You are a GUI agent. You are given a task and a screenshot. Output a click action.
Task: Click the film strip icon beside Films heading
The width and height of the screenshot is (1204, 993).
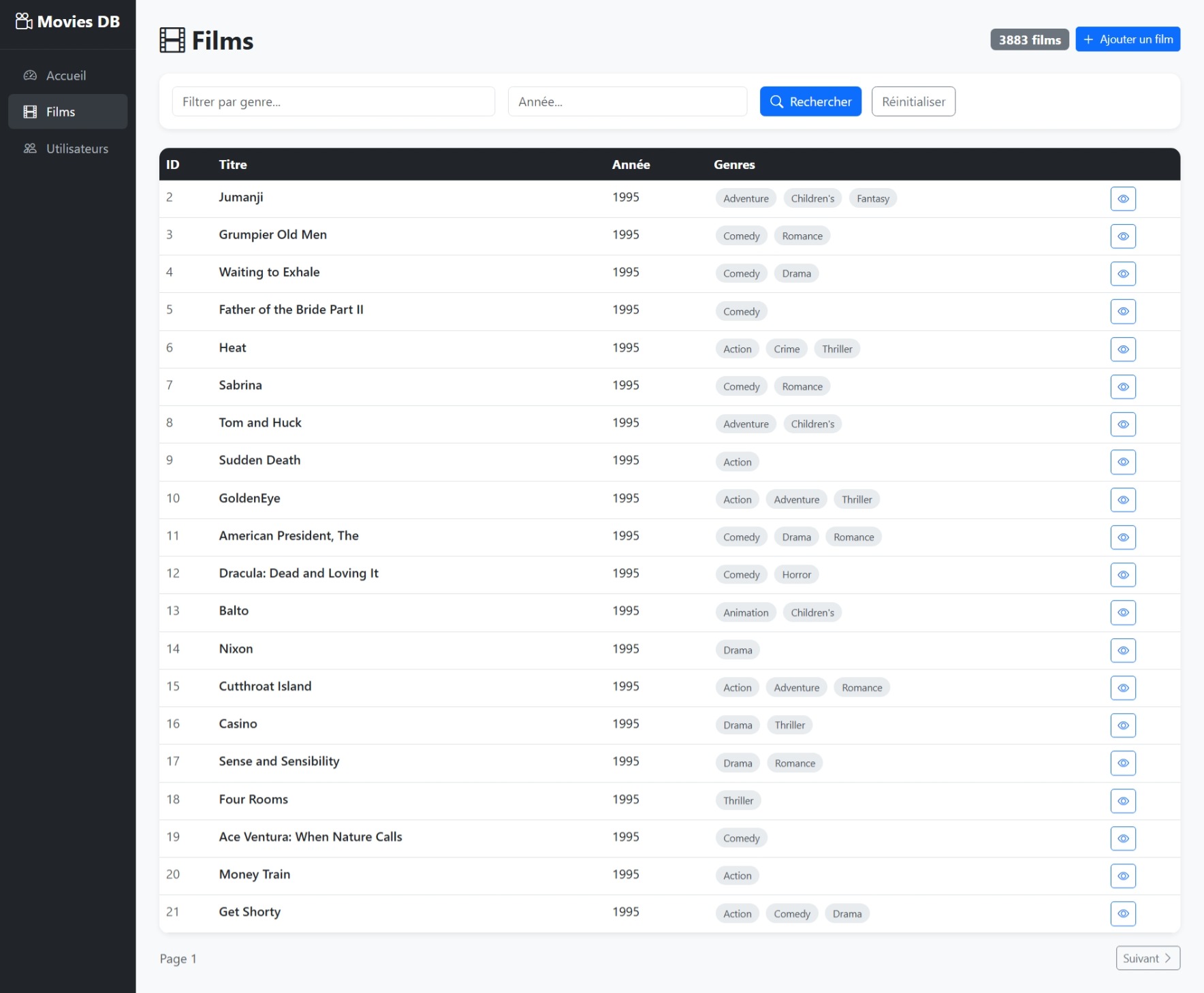click(x=172, y=40)
